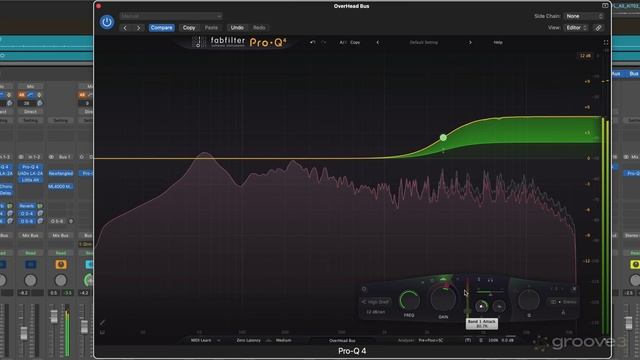Click the OverHead Bus label in bottom bar
This screenshot has width=640, height=360.
click(x=342, y=340)
